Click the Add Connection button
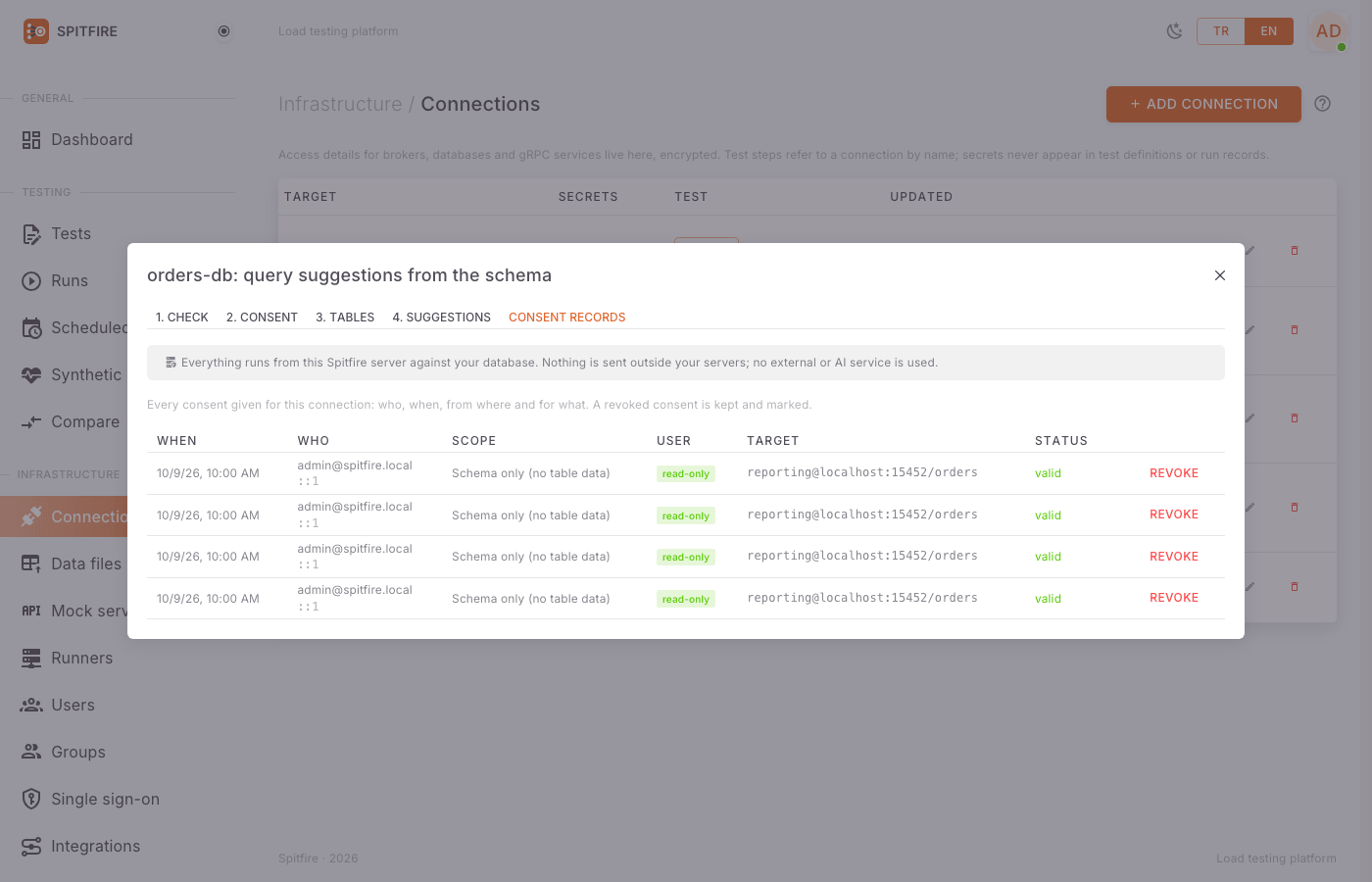The image size is (1372, 882). [x=1203, y=104]
